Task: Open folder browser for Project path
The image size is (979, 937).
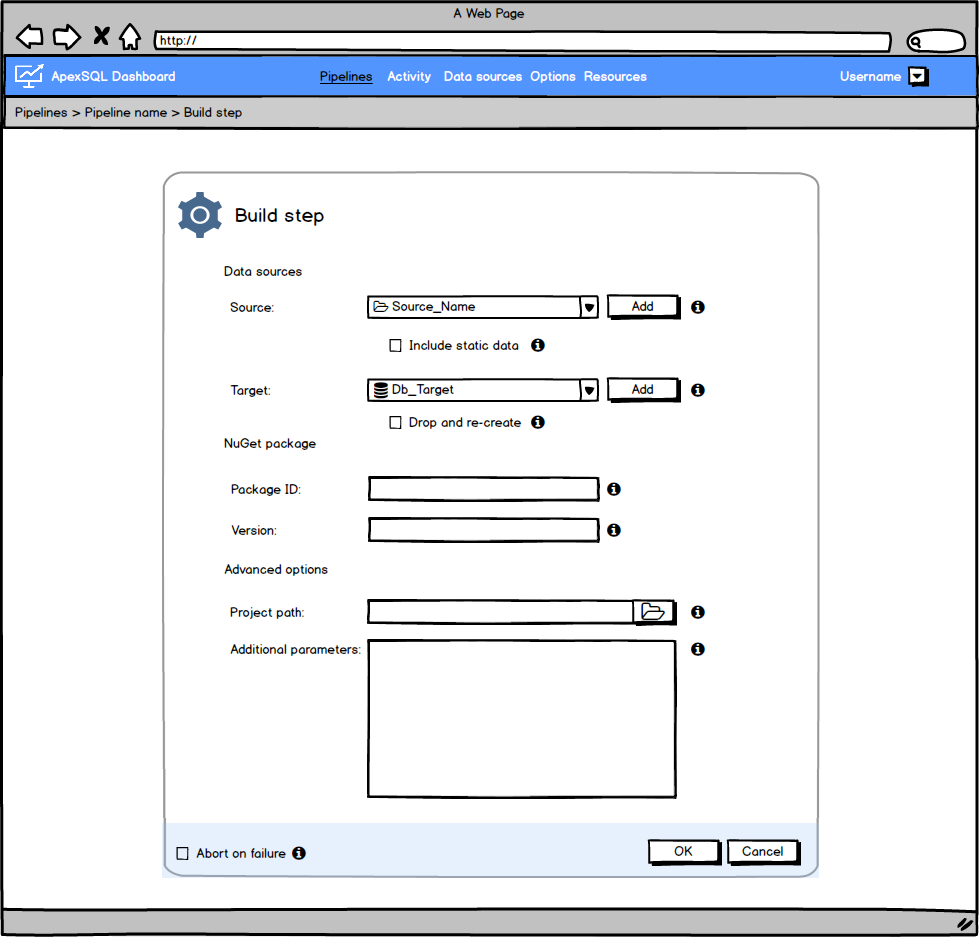Action: click(x=654, y=611)
